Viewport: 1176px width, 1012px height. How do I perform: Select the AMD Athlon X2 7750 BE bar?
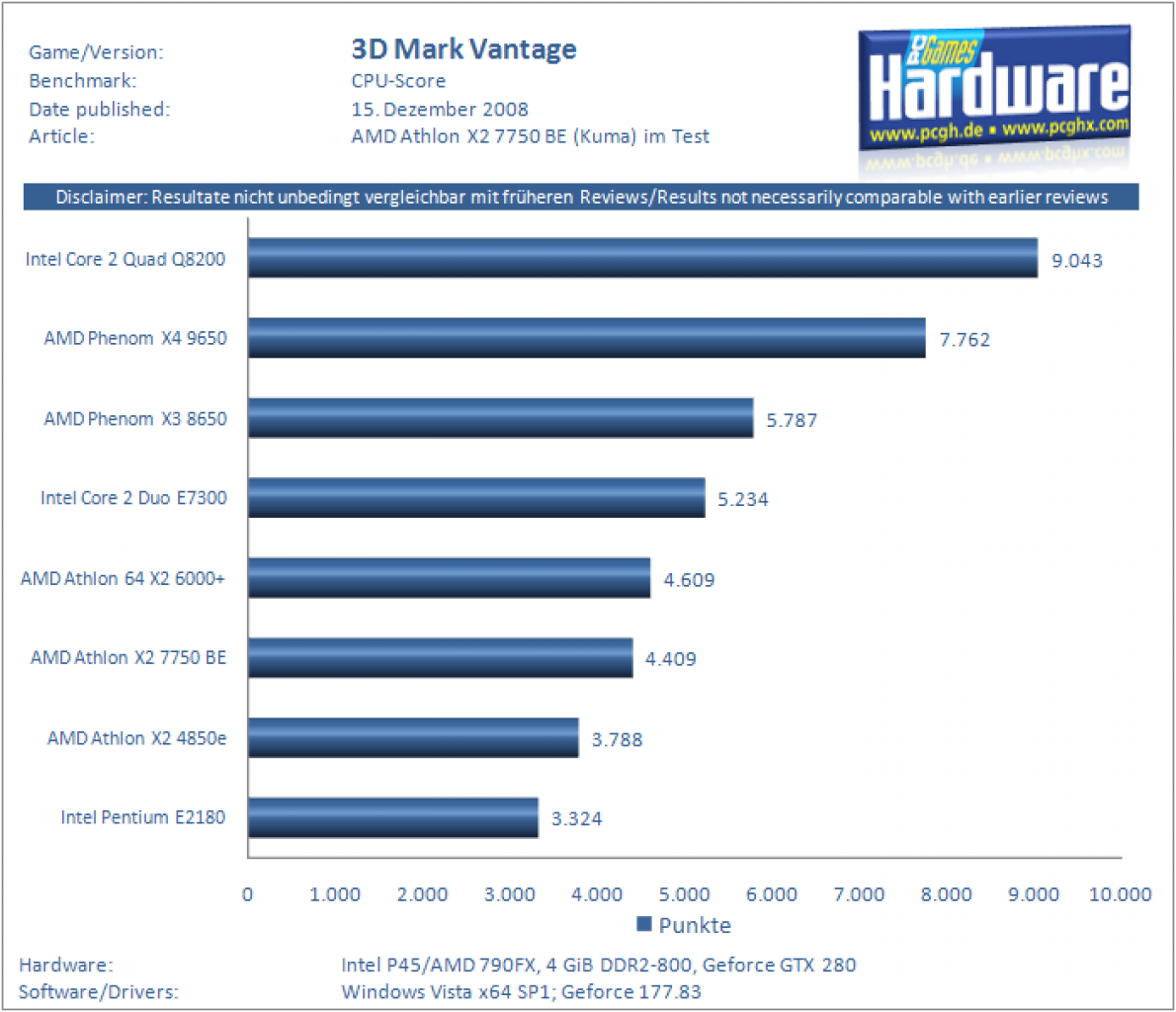pos(440,657)
